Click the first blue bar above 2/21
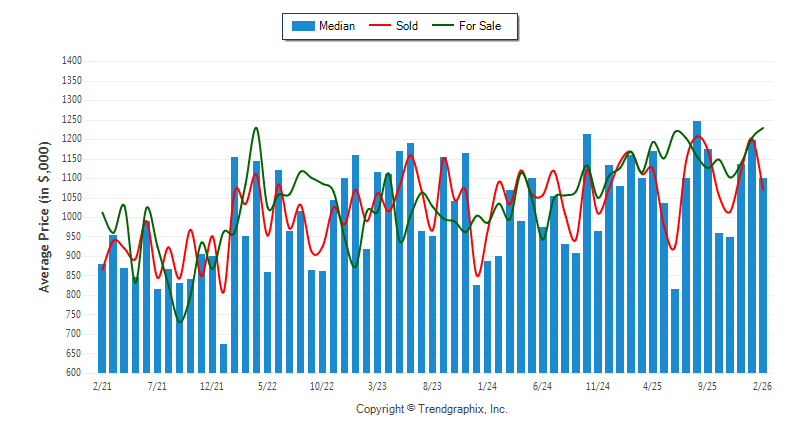The width and height of the screenshot is (800, 434). click(x=102, y=320)
